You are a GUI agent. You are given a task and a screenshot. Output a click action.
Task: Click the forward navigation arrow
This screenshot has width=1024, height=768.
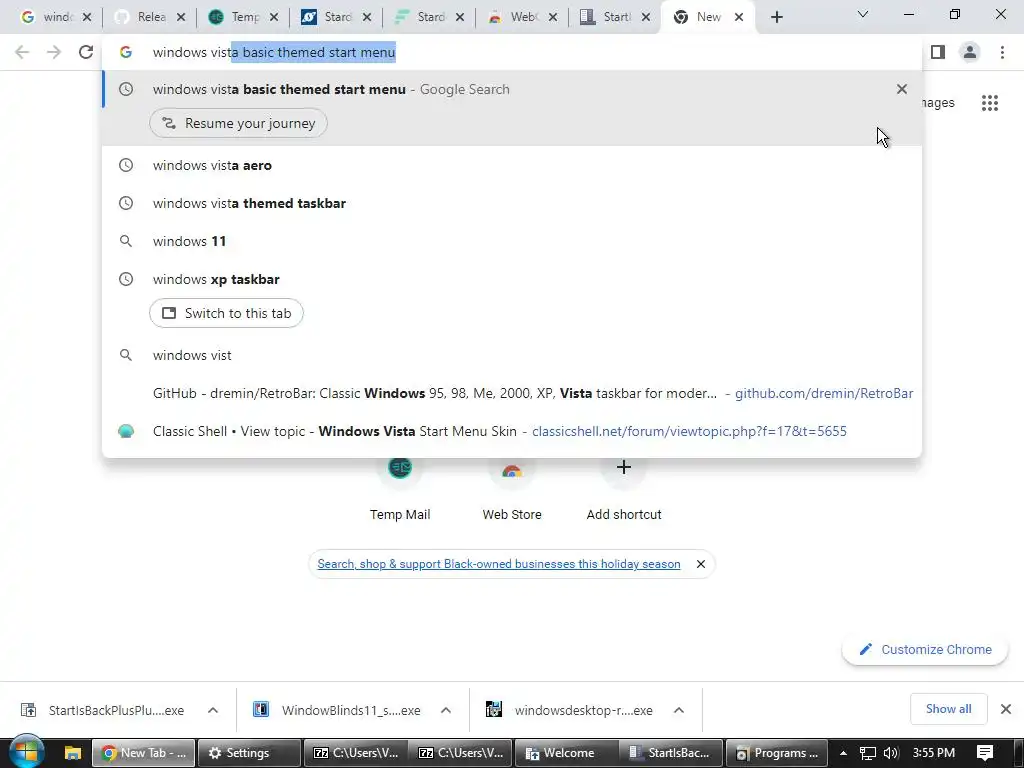coord(54,52)
